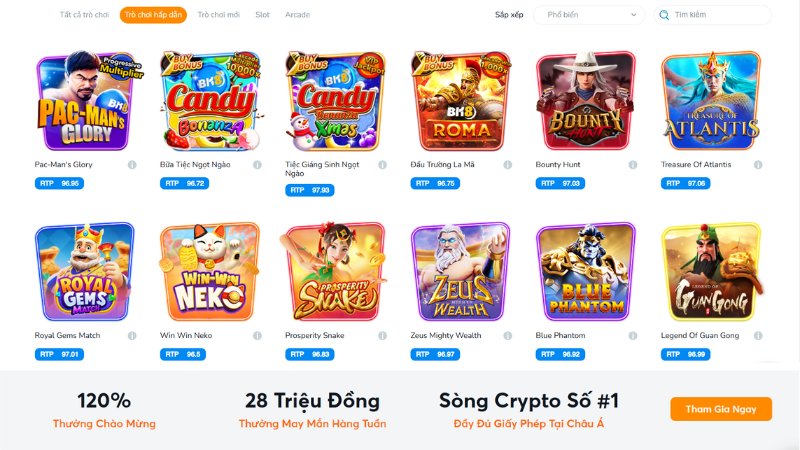Image resolution: width=800 pixels, height=450 pixels.
Task: Click the Tham Gia Ngay button
Action: pos(721,409)
